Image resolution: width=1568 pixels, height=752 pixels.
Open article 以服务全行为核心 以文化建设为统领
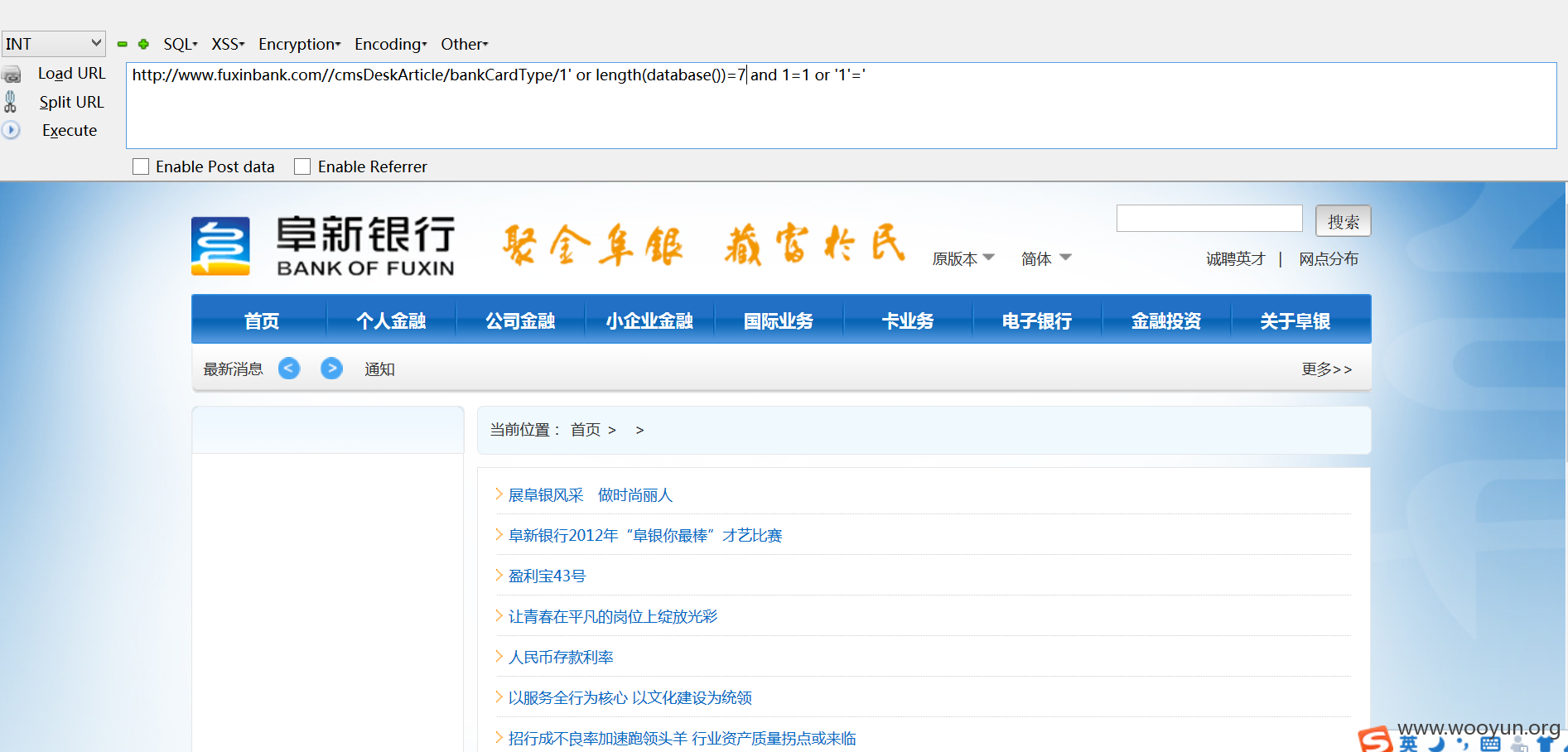tap(630, 697)
